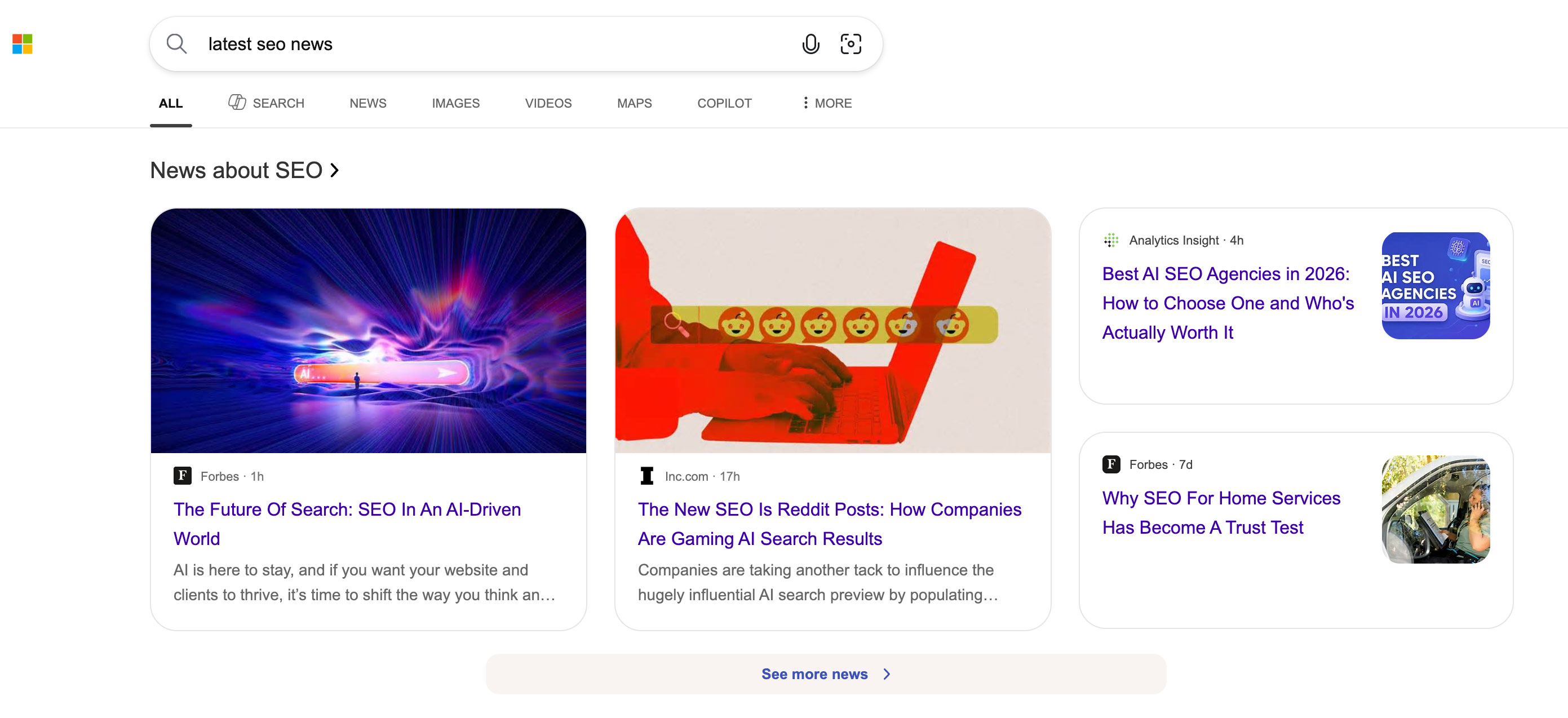Click the red laptop Reddit image
1568x718 pixels.
[832, 330]
